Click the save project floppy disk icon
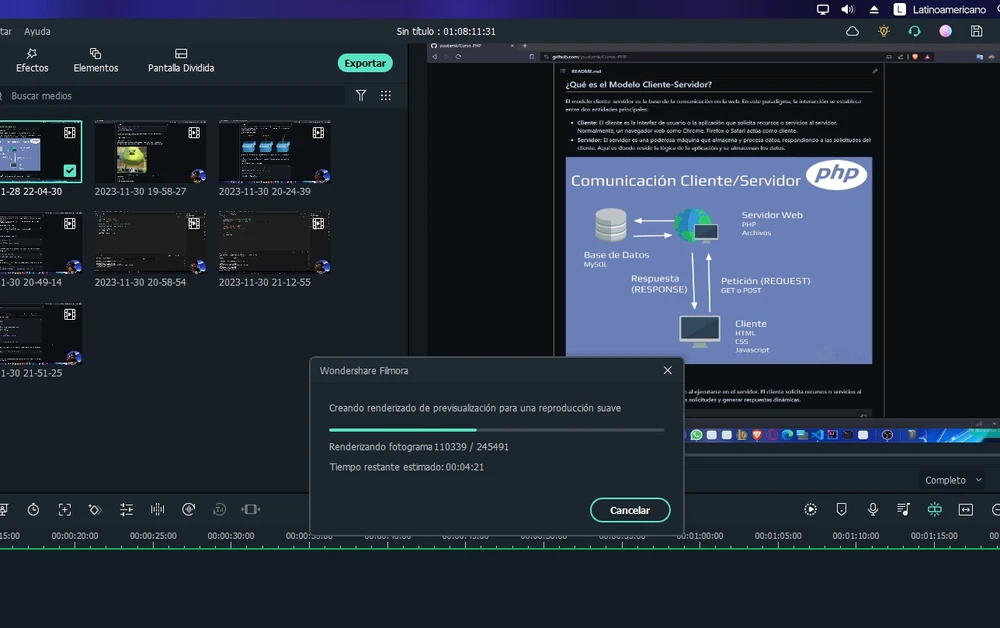Screen dimensions: 1000x628 click(x=977, y=31)
